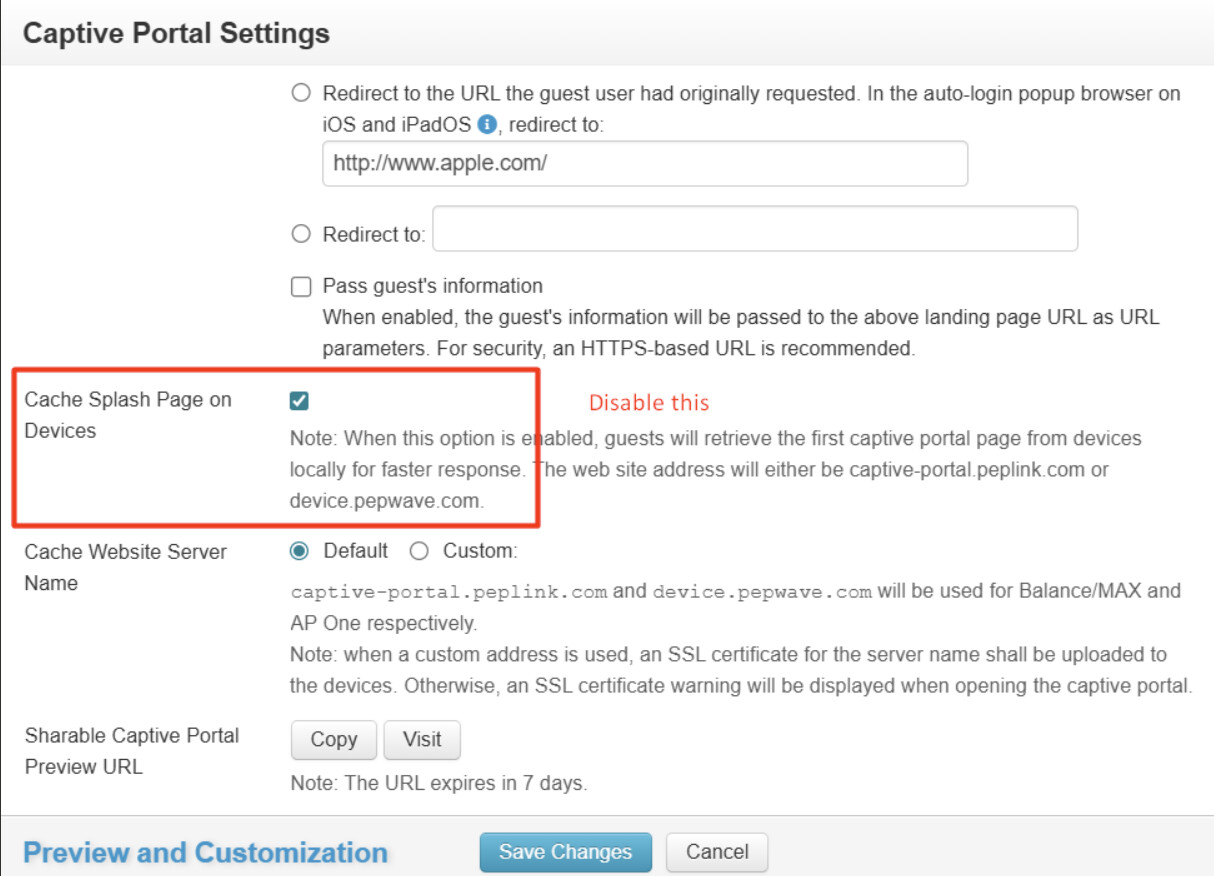
Task: Open the Preview and Customization section heading
Action: [205, 853]
